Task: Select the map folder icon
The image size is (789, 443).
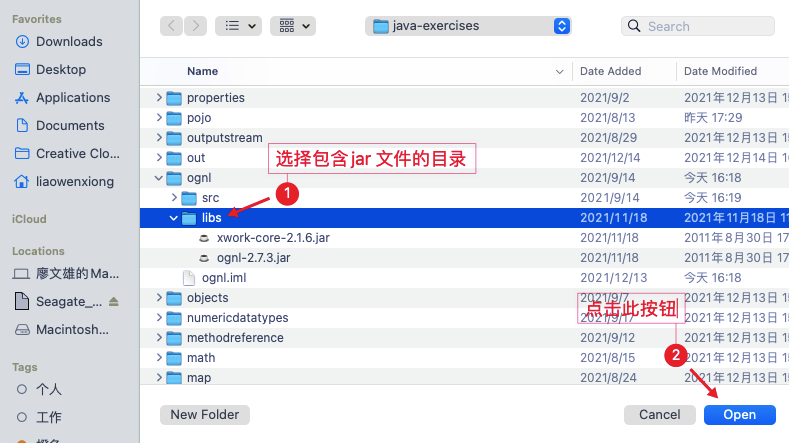Action: pyautogui.click(x=174, y=378)
